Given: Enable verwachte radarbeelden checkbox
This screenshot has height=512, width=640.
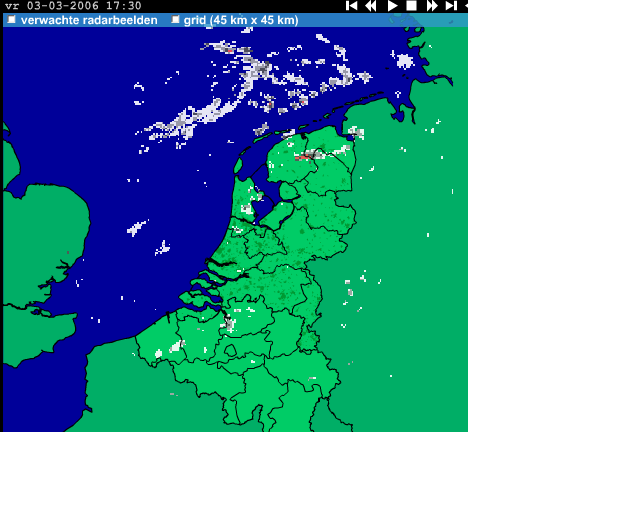Looking at the screenshot, I should point(11,19).
